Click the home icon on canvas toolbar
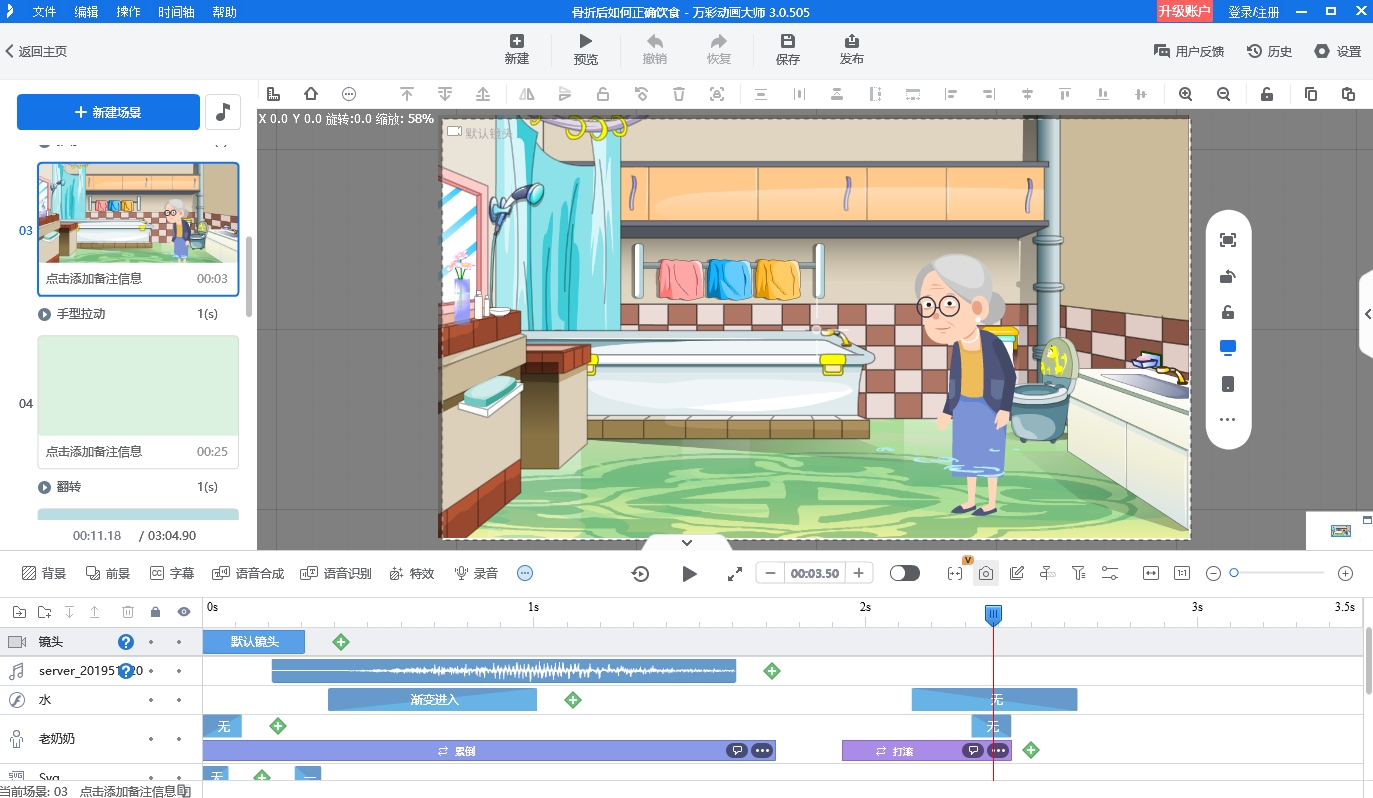The height and width of the screenshot is (798, 1373). click(311, 94)
